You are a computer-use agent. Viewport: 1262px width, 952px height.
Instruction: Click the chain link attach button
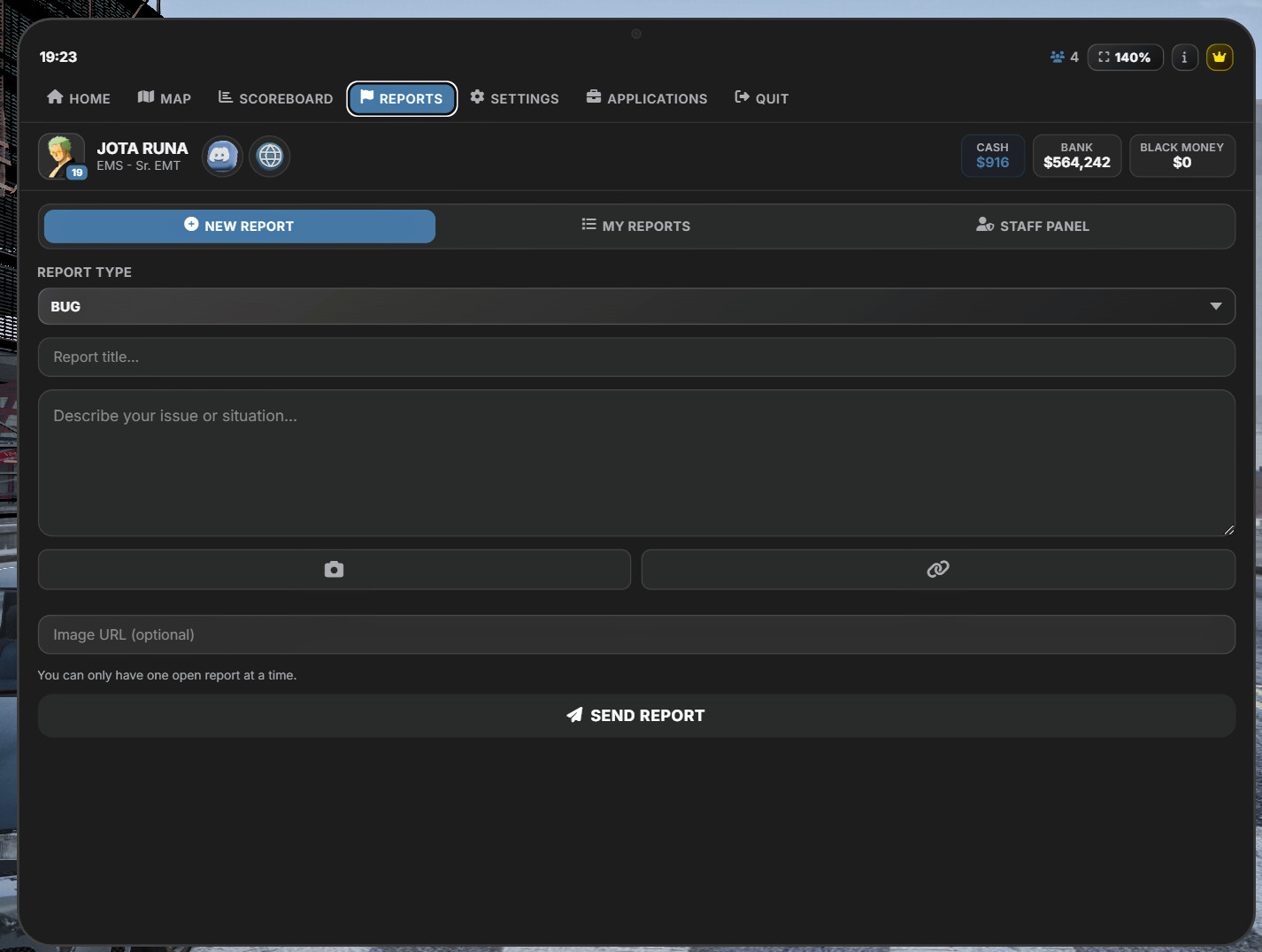tap(938, 570)
